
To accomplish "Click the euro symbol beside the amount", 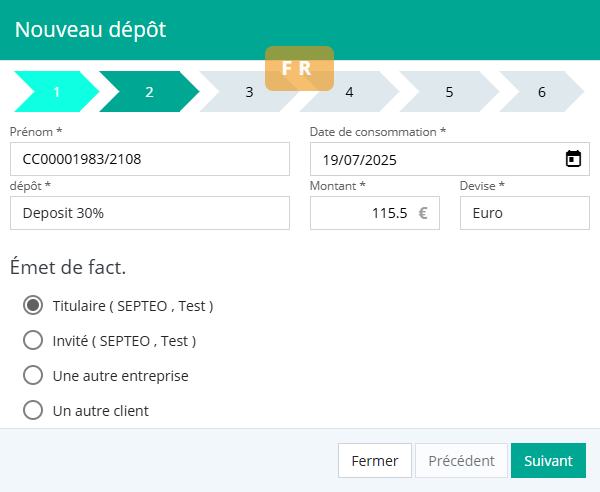I will click(423, 213).
